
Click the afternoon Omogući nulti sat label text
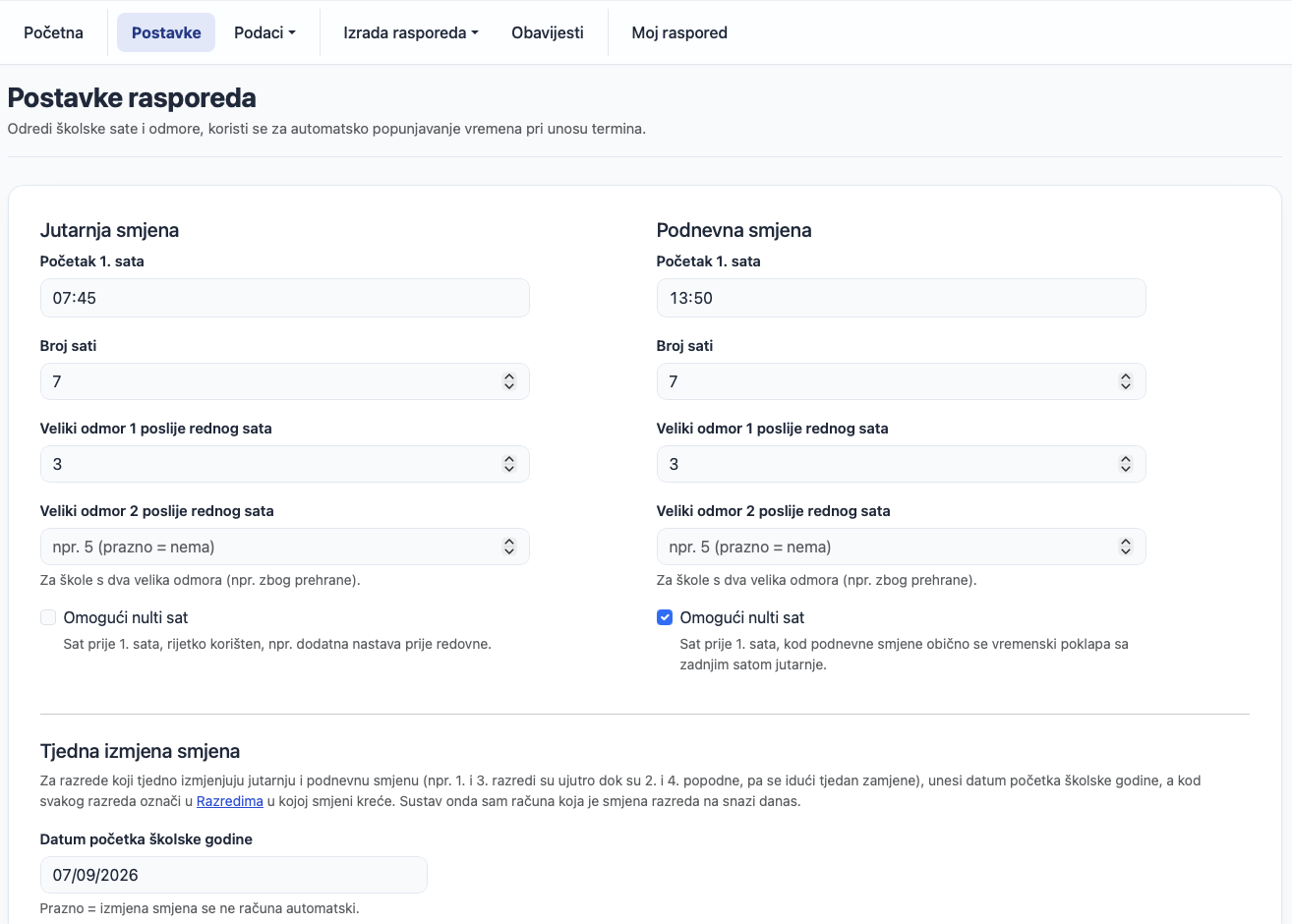coord(742,617)
